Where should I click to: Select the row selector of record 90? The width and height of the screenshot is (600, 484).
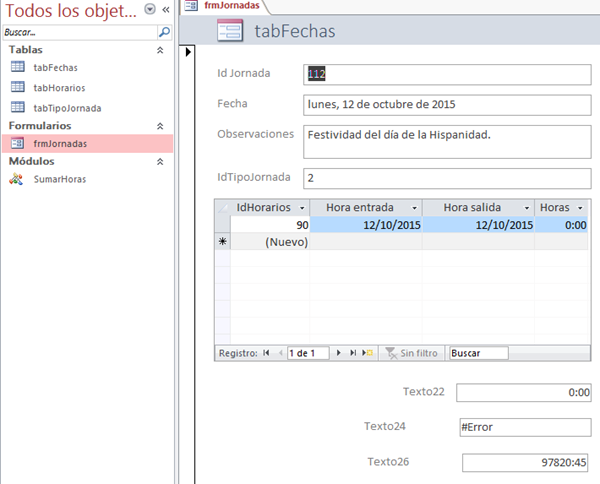222,225
